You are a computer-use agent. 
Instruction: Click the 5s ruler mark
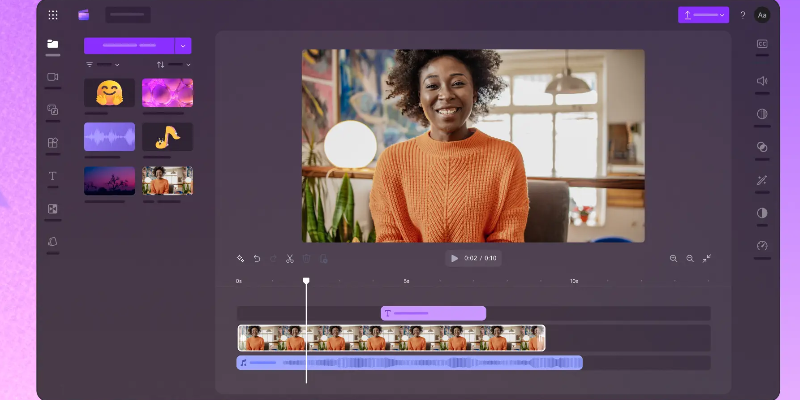[x=407, y=281]
